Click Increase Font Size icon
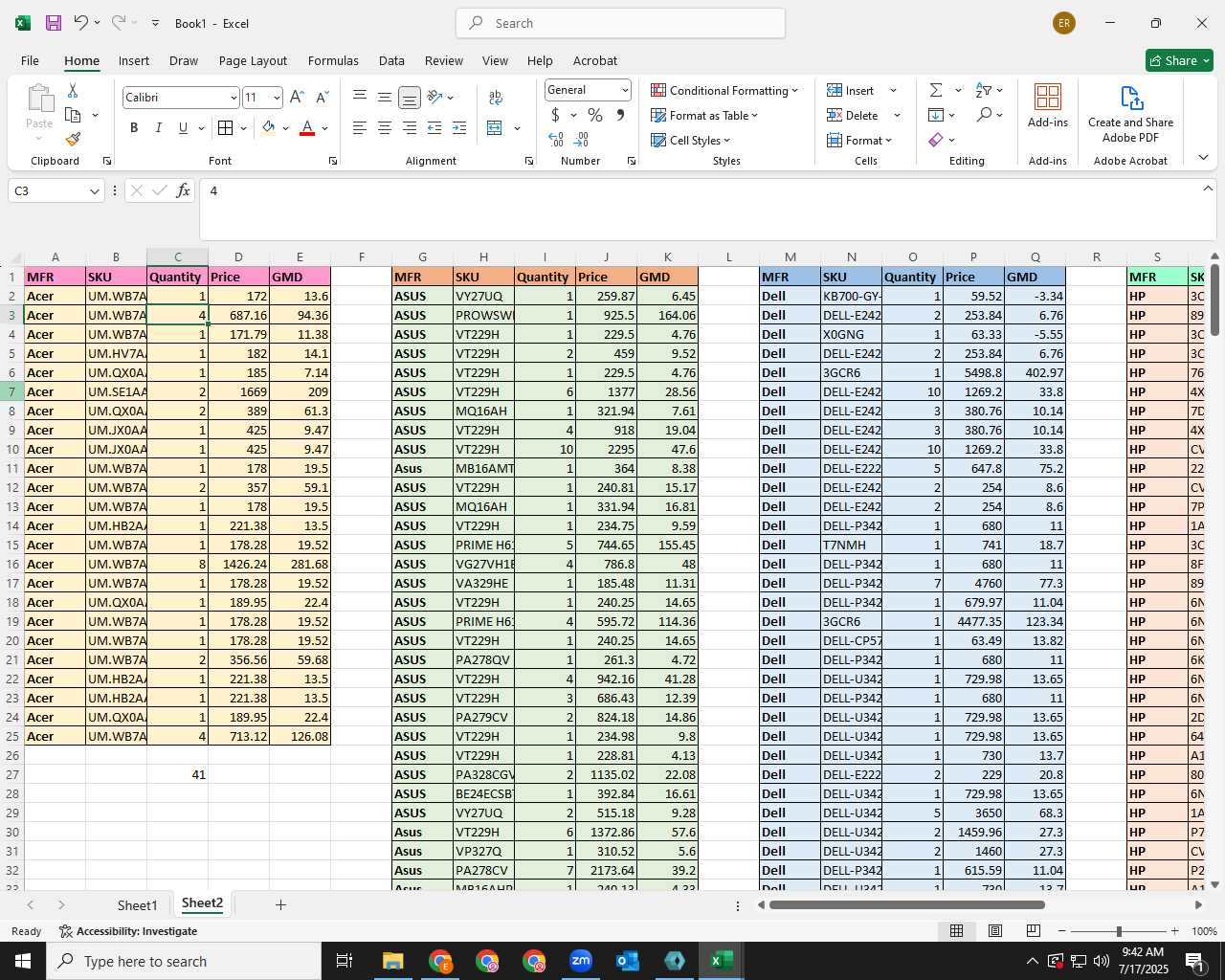This screenshot has width=1225, height=980. click(x=297, y=98)
